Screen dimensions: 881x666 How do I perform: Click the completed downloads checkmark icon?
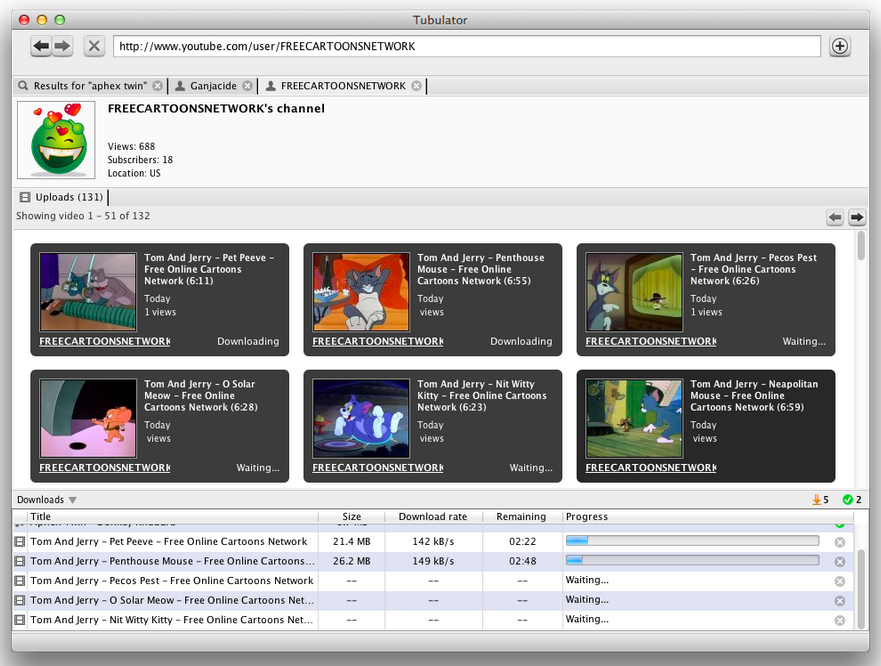847,500
